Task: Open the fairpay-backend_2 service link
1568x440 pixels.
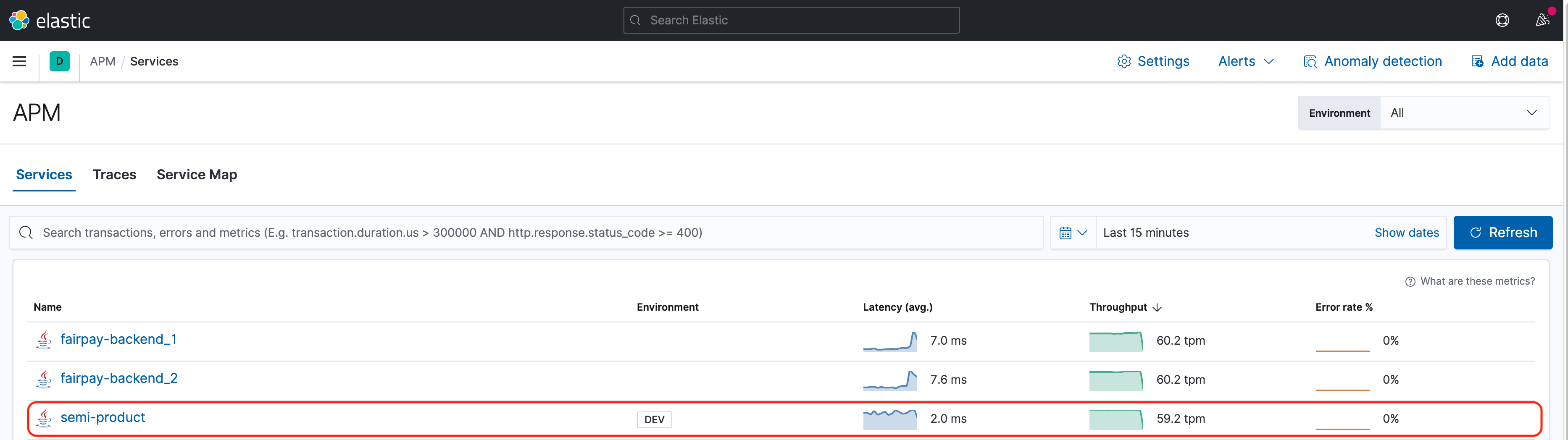Action: pos(119,379)
